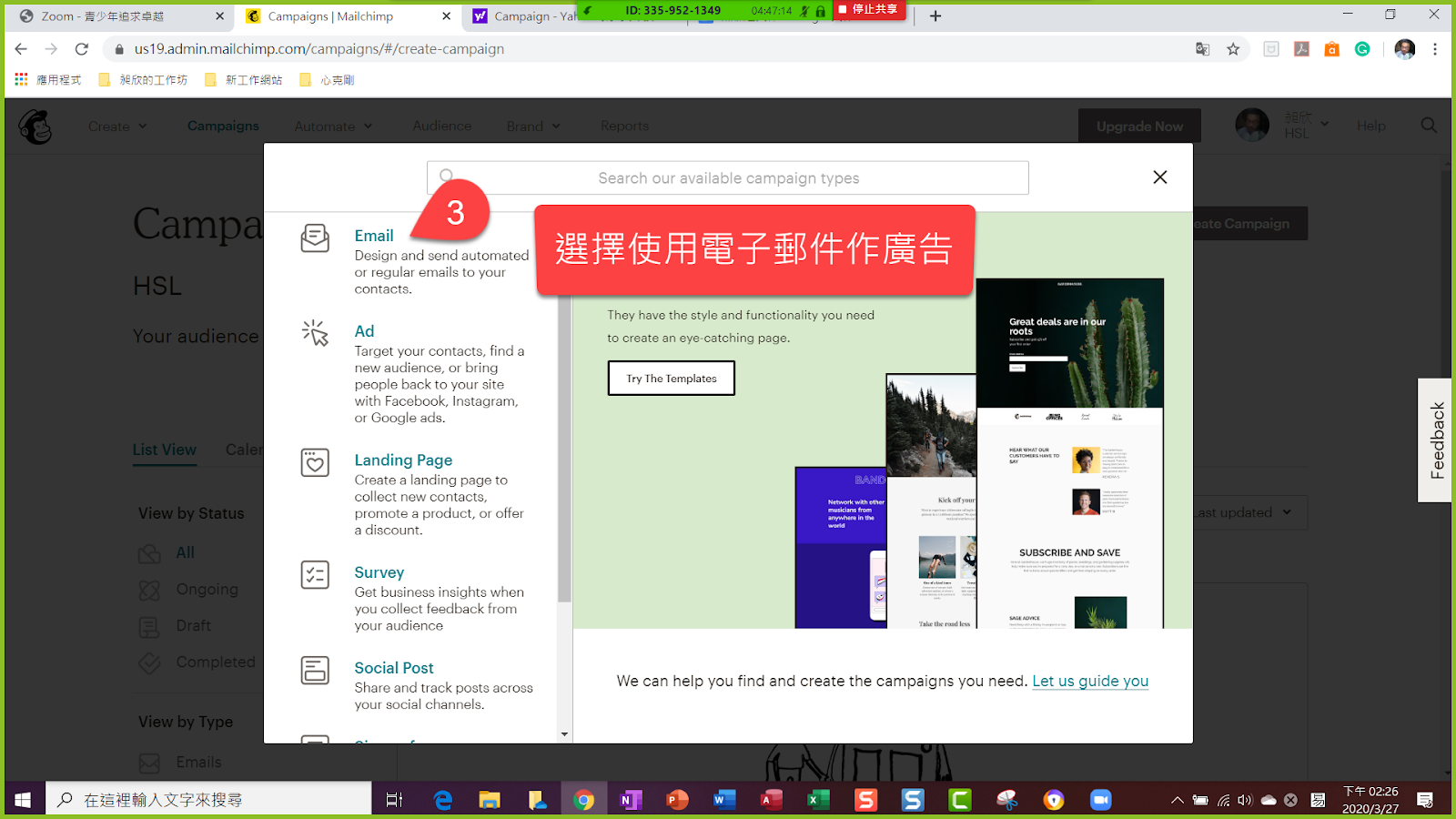
Task: Open the Chrome profile avatar
Action: (1405, 49)
